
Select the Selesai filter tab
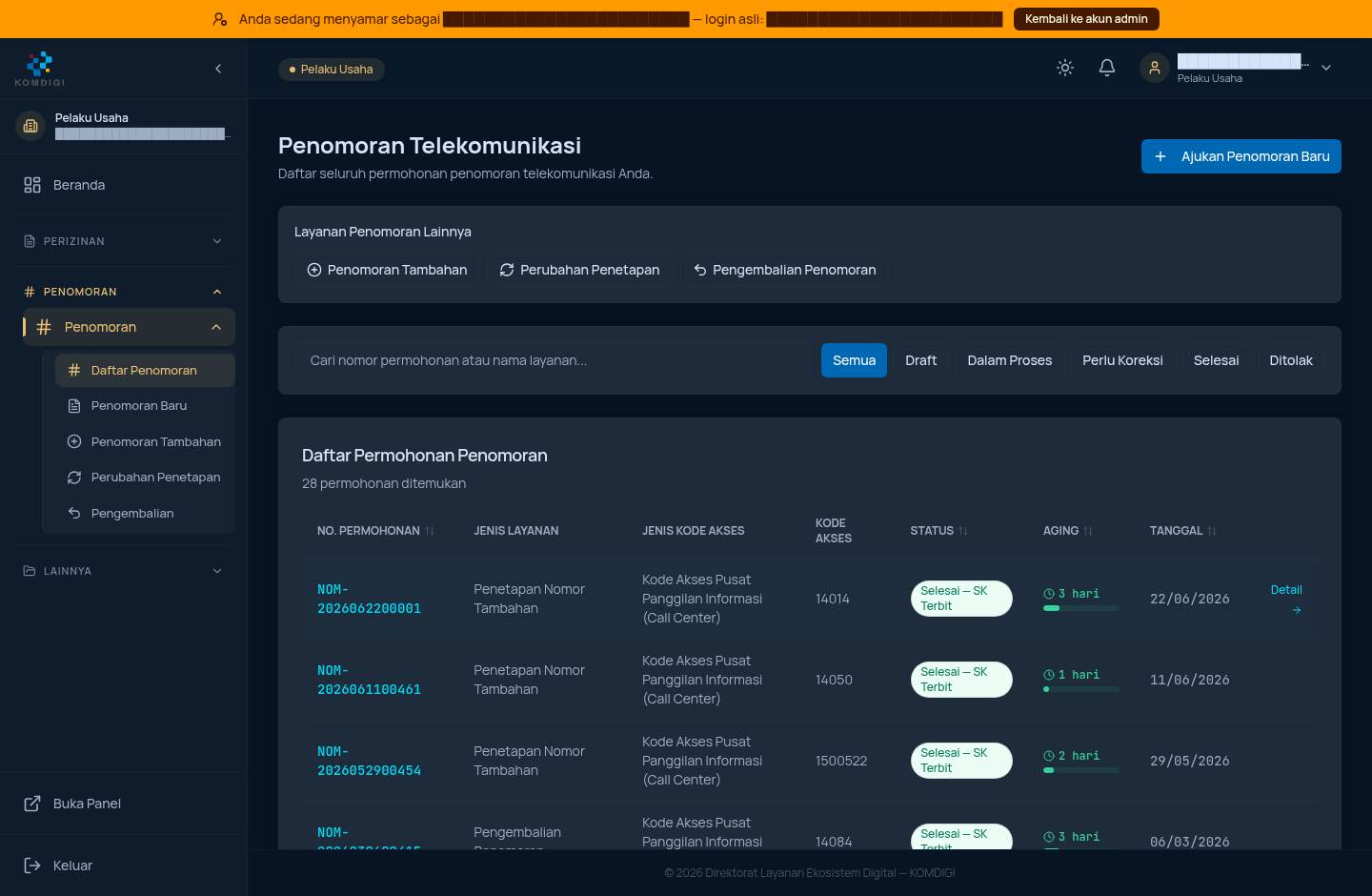(x=1216, y=360)
